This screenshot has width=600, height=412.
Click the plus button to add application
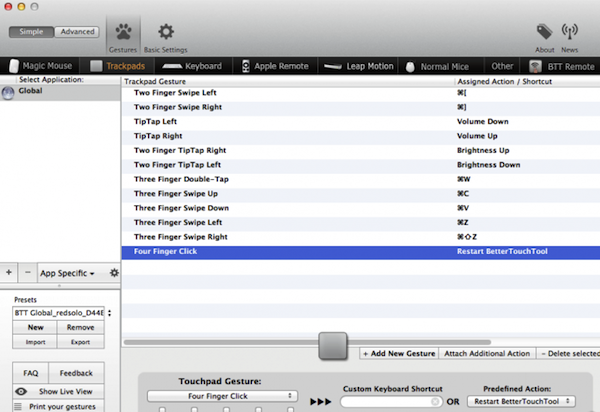(9, 272)
